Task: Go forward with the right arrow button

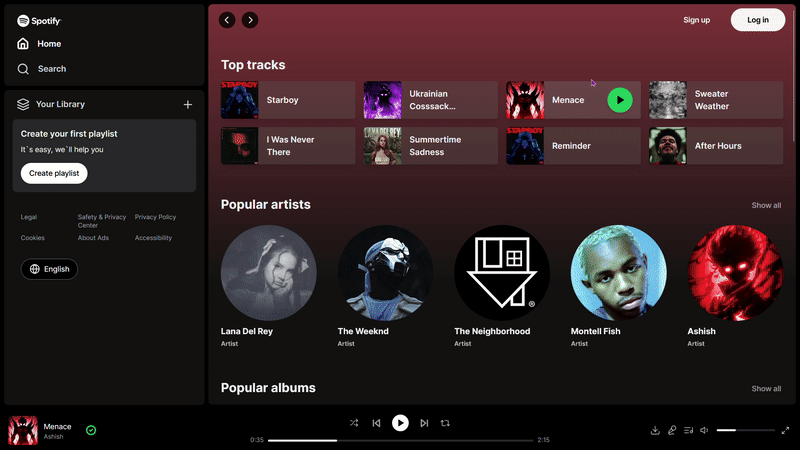Action: pos(250,20)
